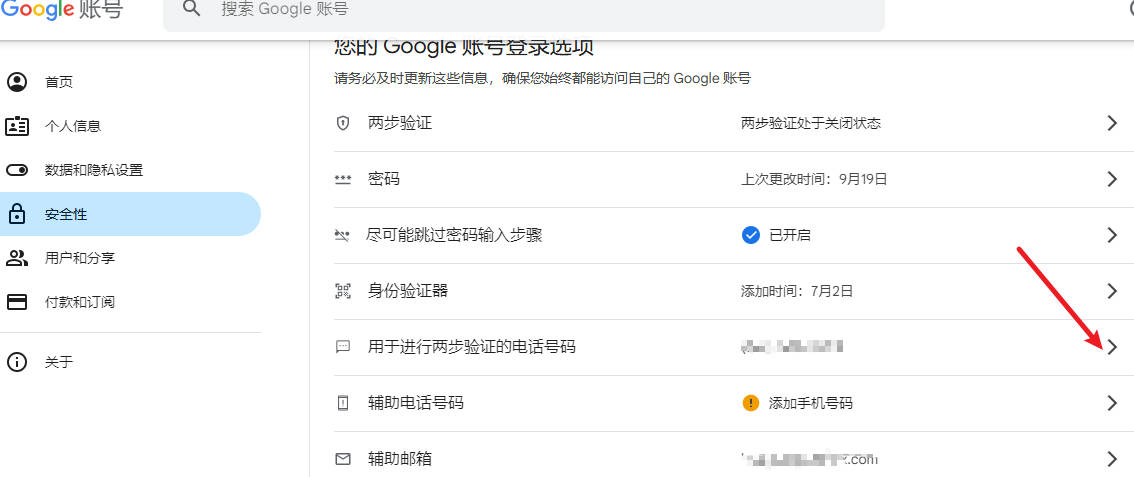Expand 密码 row with its chevron
This screenshot has height=477, width=1134.
tap(1112, 179)
